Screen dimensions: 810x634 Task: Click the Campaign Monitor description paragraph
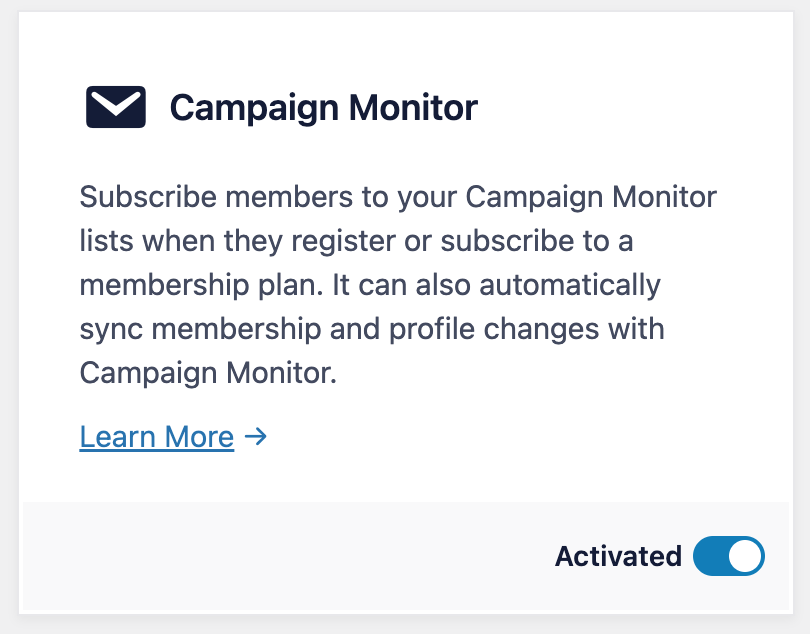[x=398, y=285]
